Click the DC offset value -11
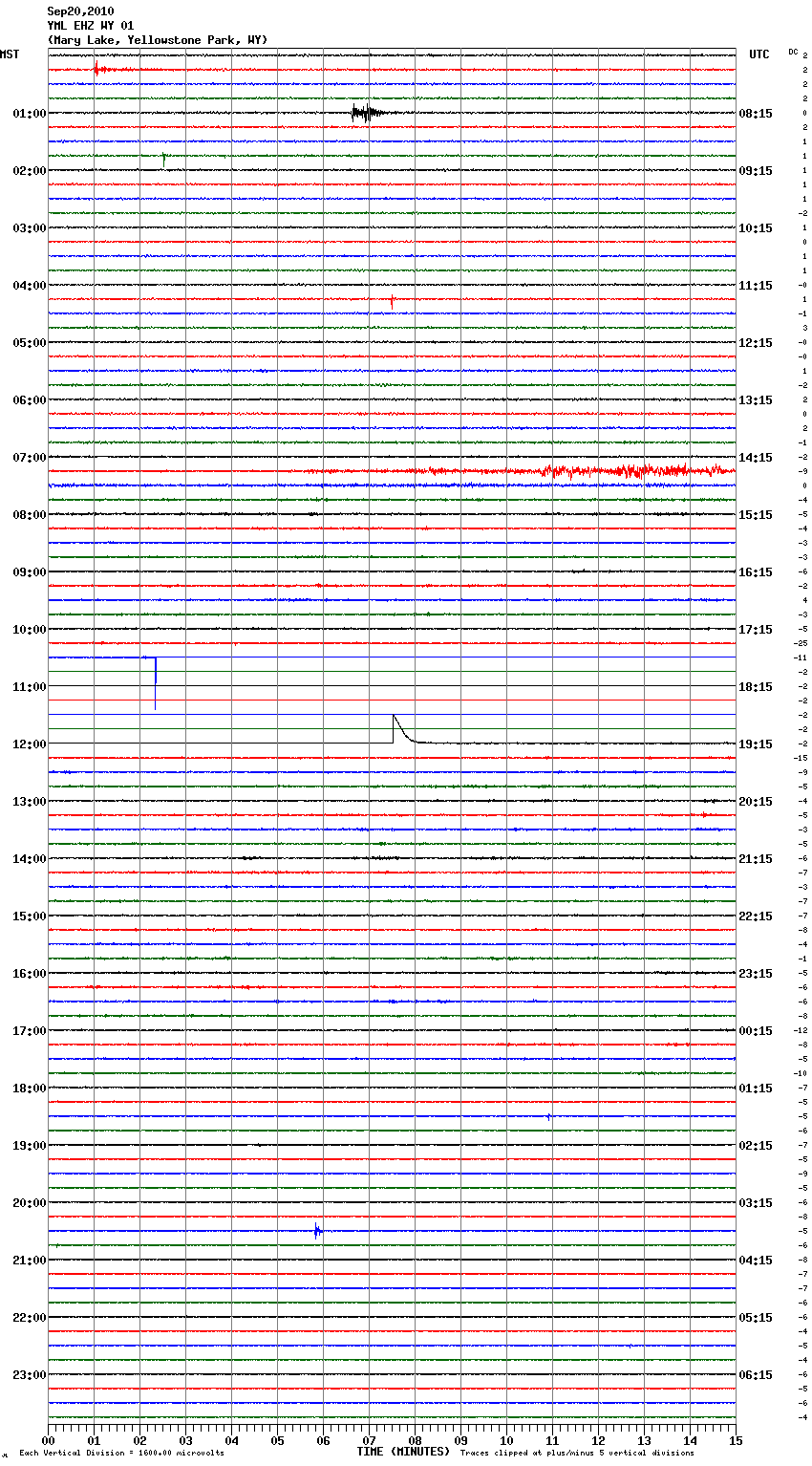This screenshot has width=812, height=1466. [801, 658]
